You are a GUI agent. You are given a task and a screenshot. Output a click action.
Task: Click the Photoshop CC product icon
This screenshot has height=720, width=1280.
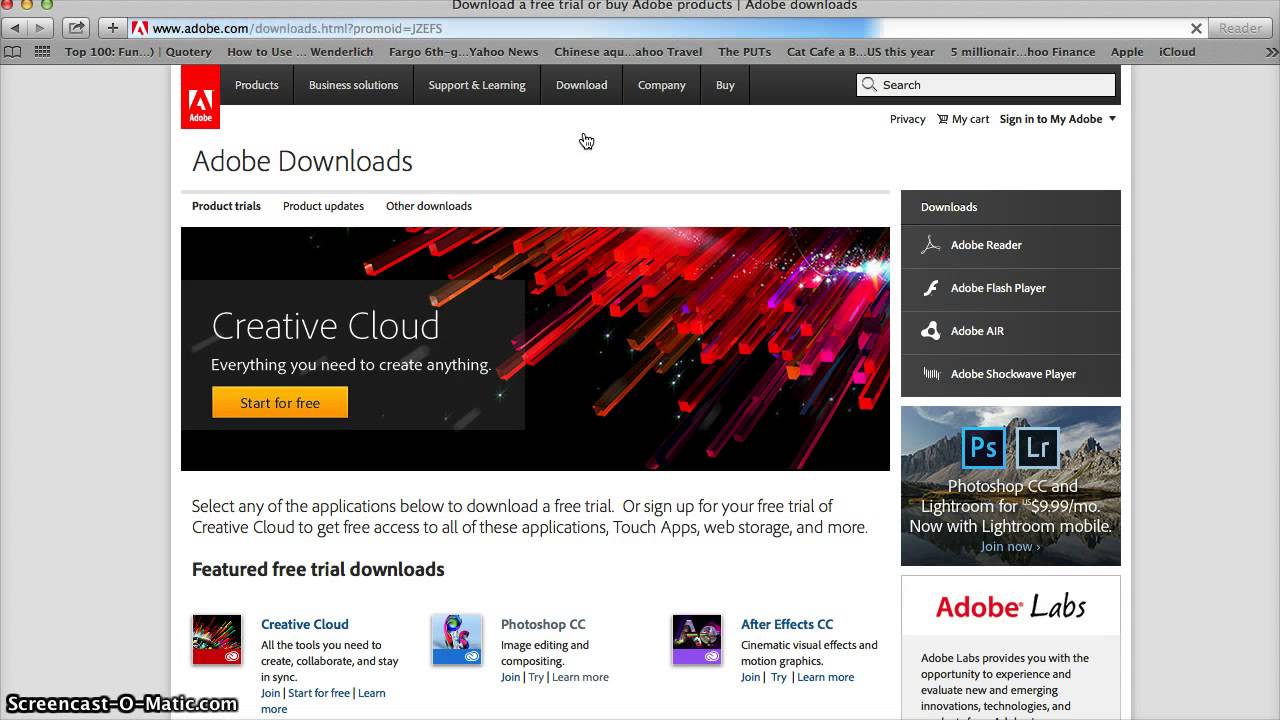coord(457,640)
